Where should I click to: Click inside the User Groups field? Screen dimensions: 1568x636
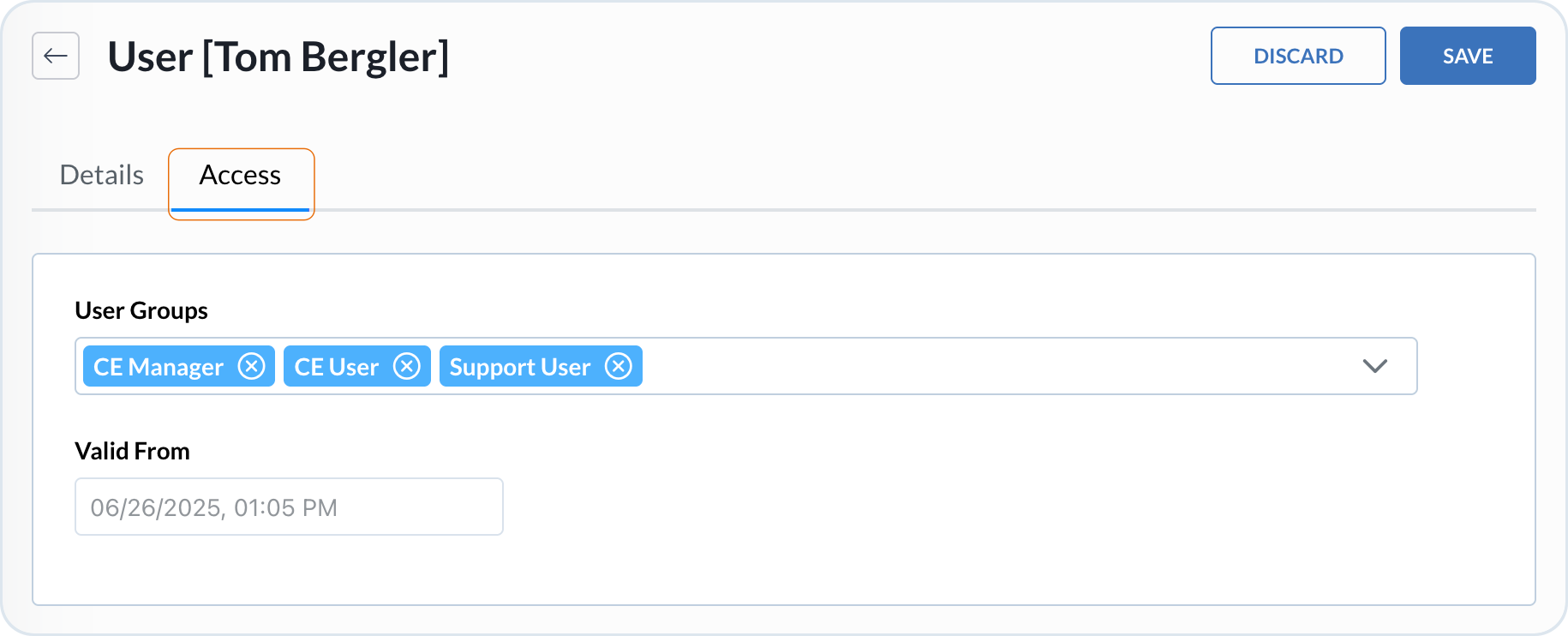(943, 366)
